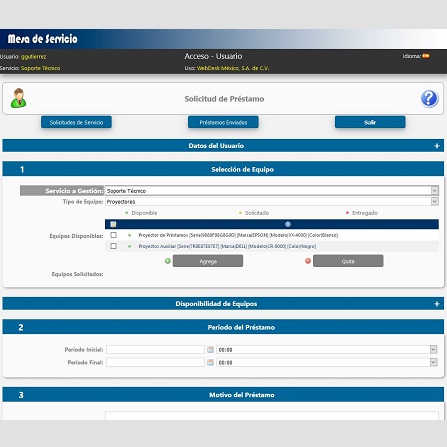Viewport: 447px width, 447px height.
Task: Expand the Datos del Usuario section
Action: 437,146
